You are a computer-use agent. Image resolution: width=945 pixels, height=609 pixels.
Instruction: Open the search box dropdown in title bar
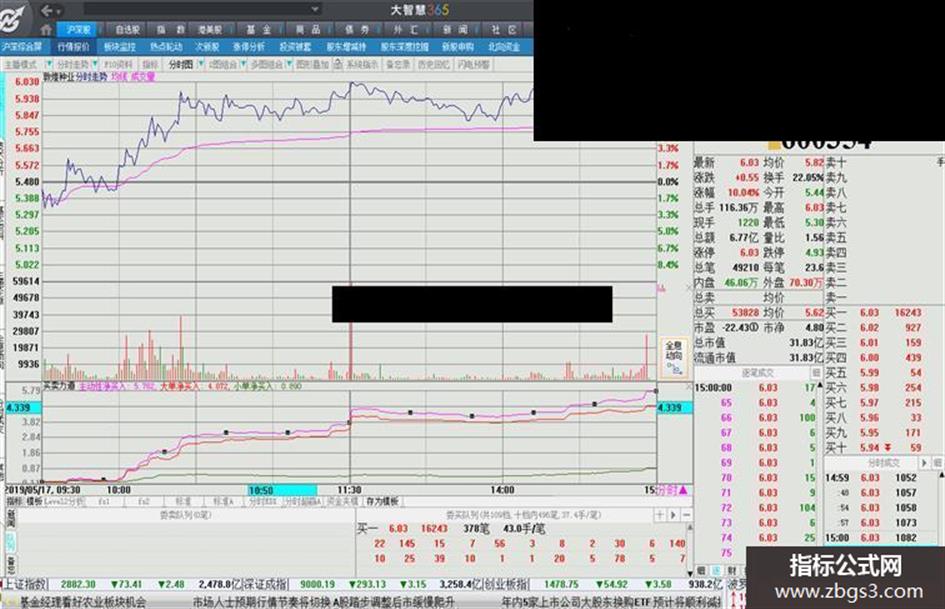(x=314, y=9)
